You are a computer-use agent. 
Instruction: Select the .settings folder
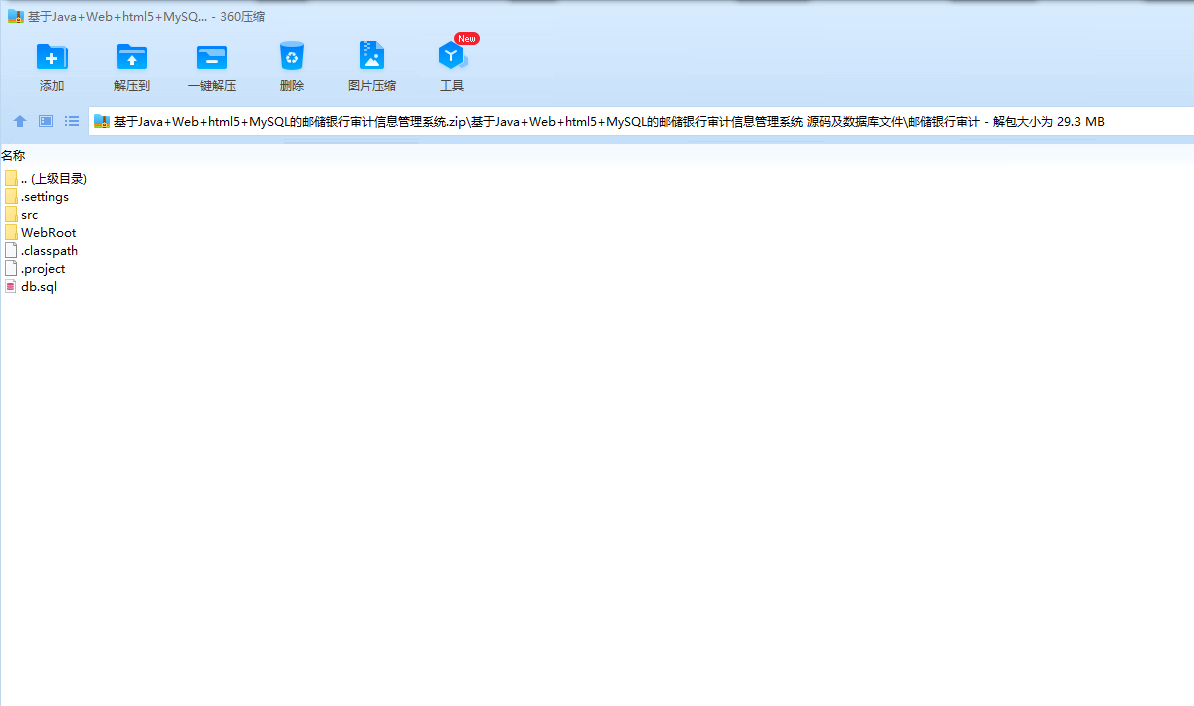[x=37, y=196]
